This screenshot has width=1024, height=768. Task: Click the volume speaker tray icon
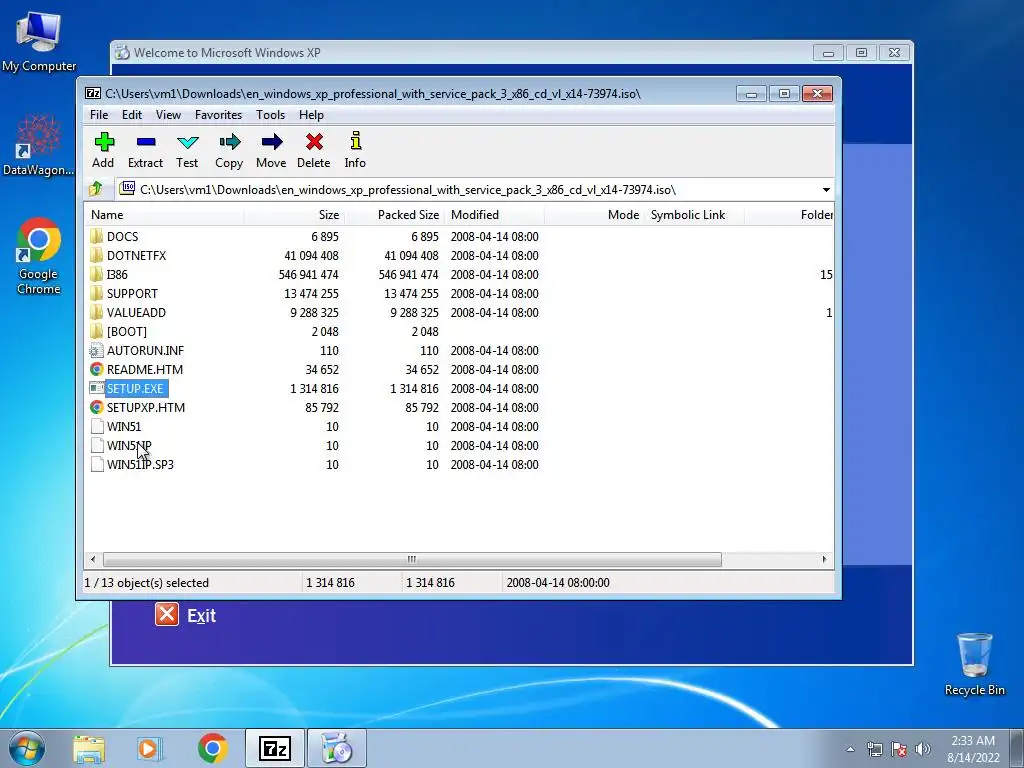click(922, 749)
